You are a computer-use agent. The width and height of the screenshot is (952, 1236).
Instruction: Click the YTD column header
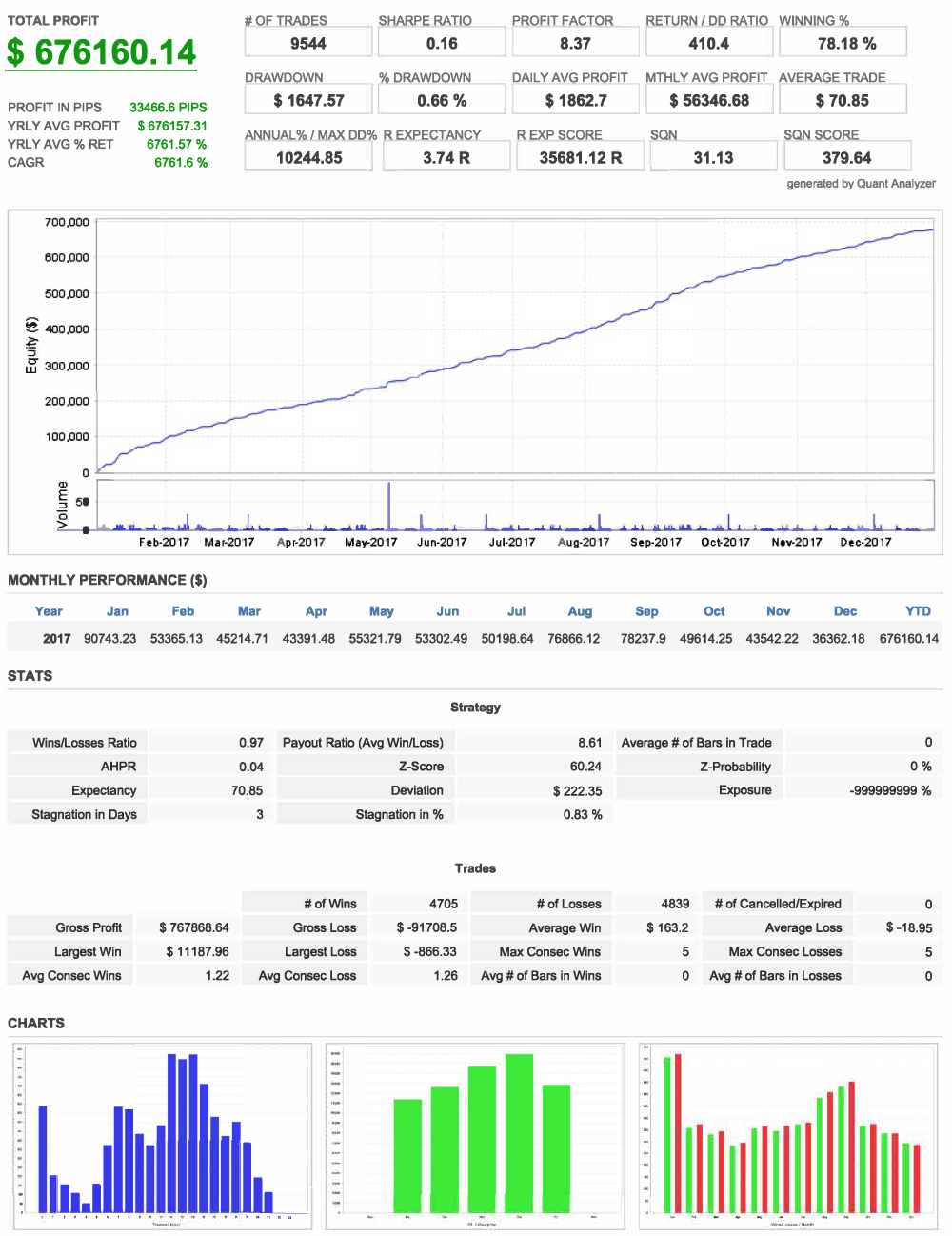tap(918, 611)
